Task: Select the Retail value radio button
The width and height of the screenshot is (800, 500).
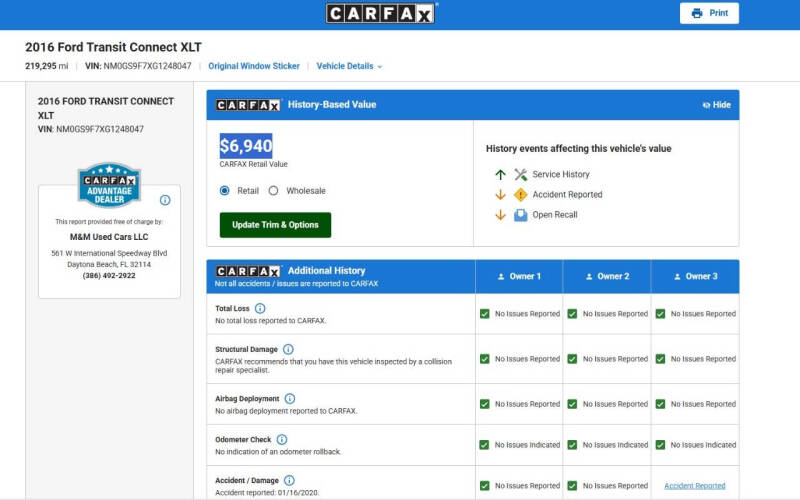Action: pyautogui.click(x=224, y=190)
